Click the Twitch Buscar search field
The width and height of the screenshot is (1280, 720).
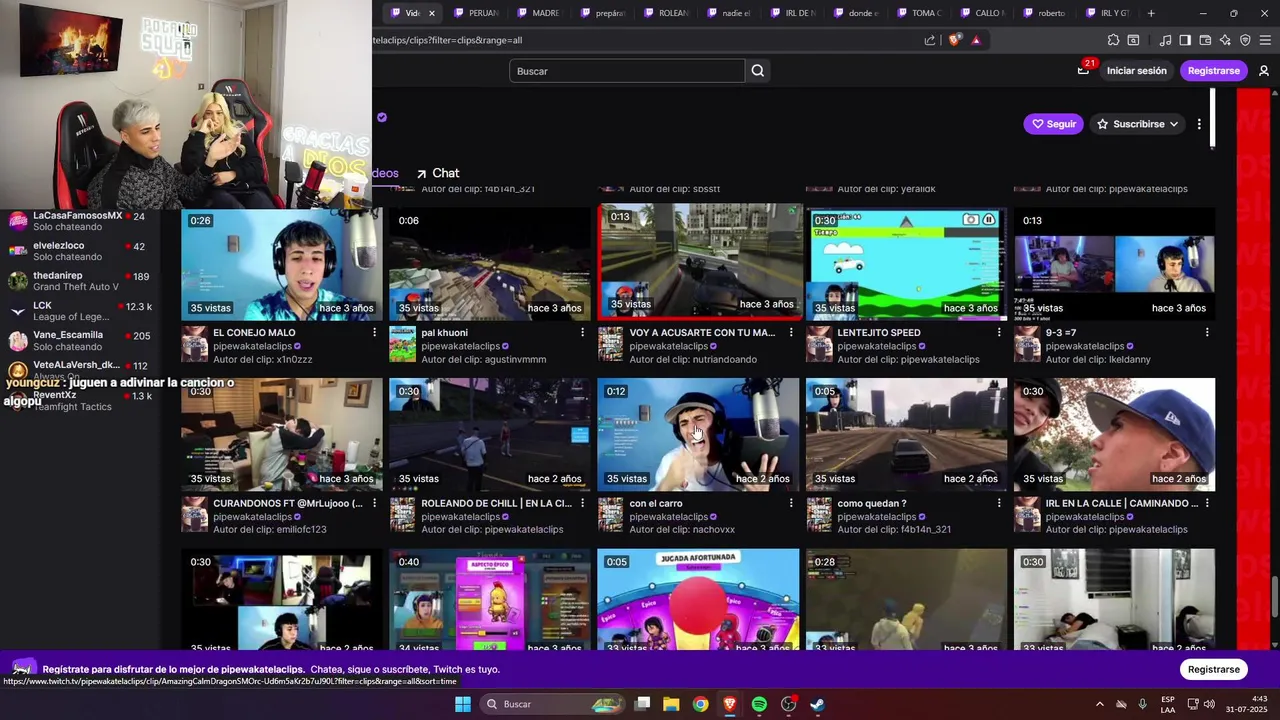[x=627, y=71]
